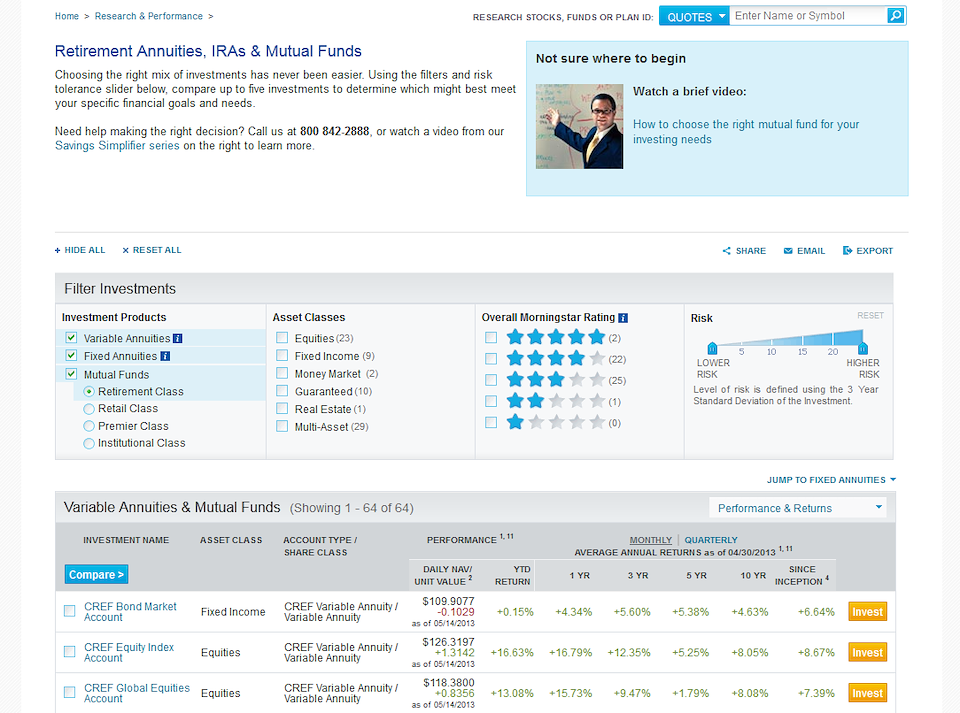Check the Real Estate asset class
960x713 pixels.
tap(282, 409)
